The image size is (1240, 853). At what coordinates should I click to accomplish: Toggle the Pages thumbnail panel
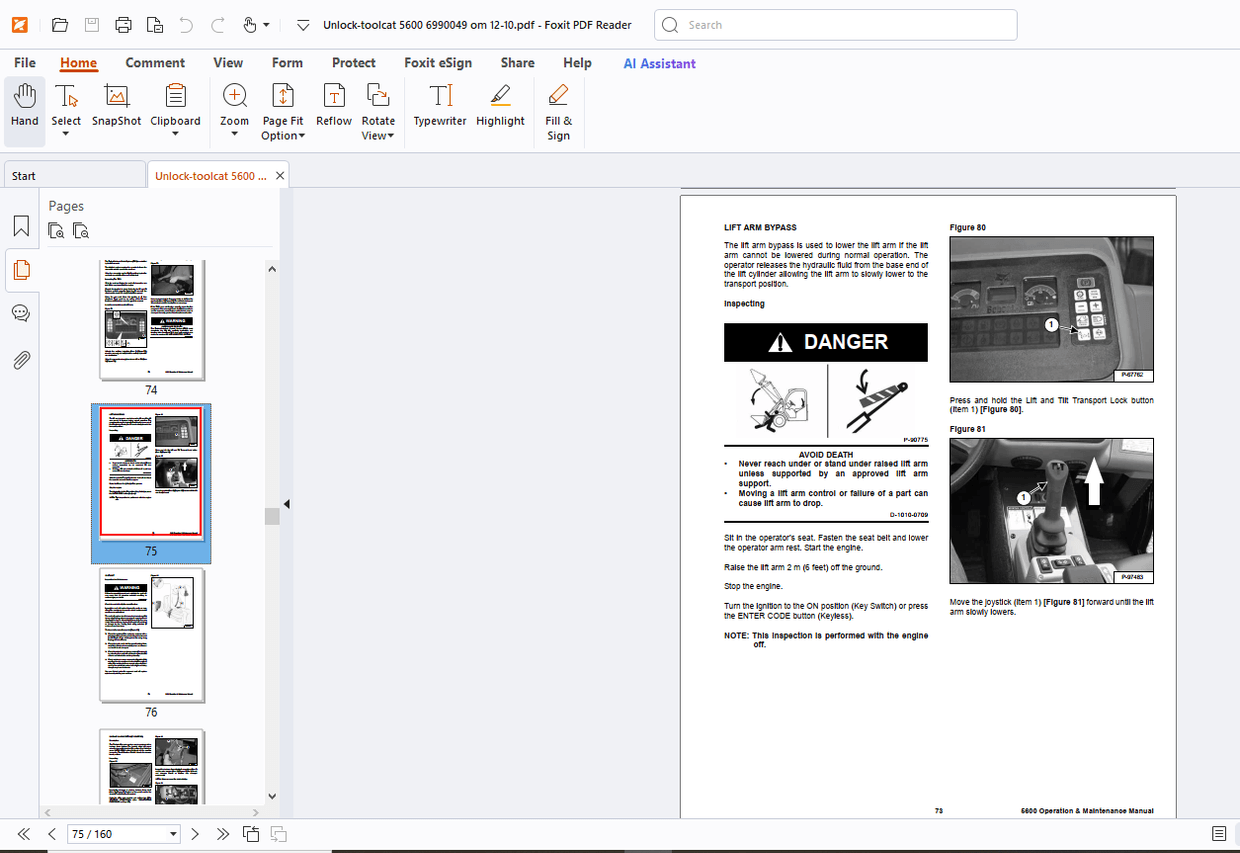21,269
